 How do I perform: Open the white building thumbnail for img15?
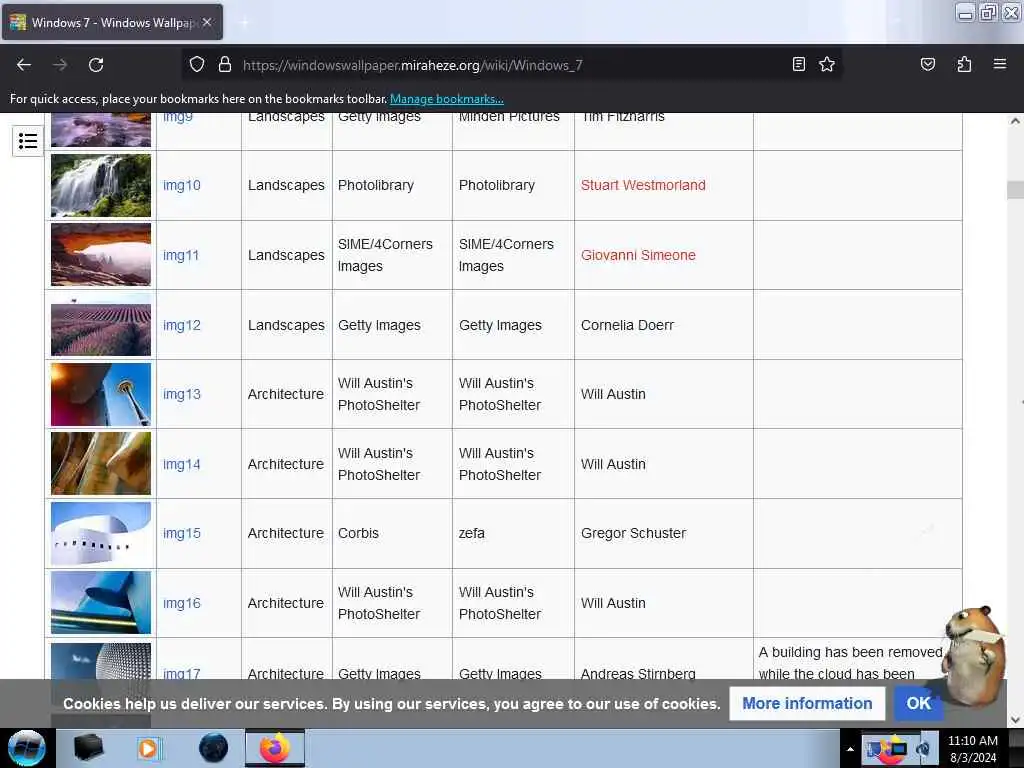tap(101, 534)
